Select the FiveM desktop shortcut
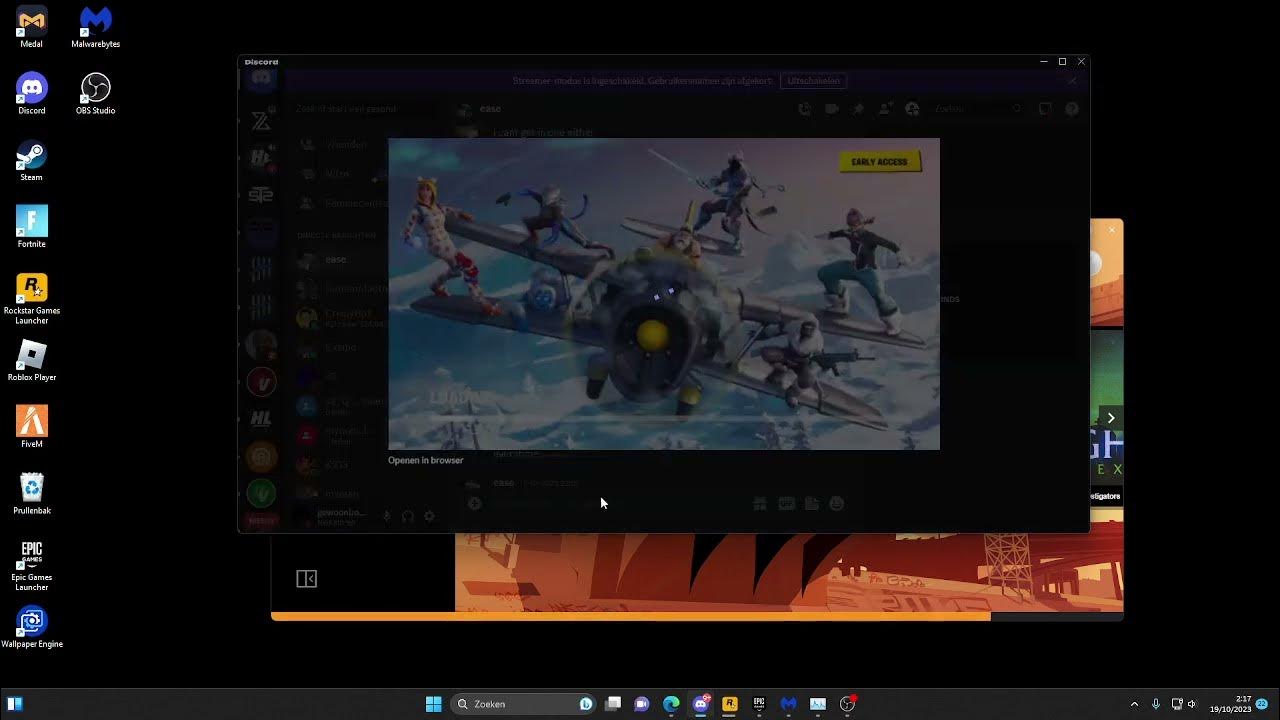Viewport: 1280px width, 720px height. point(31,428)
